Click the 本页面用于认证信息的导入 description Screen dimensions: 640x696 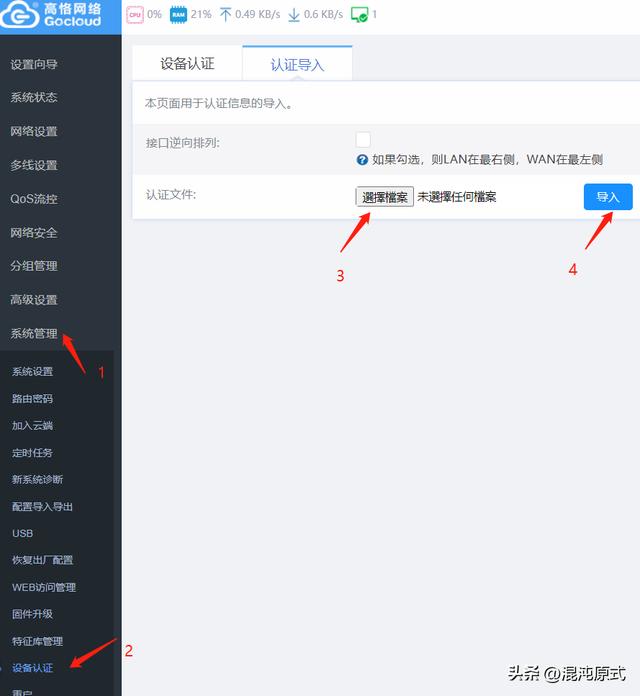[218, 103]
